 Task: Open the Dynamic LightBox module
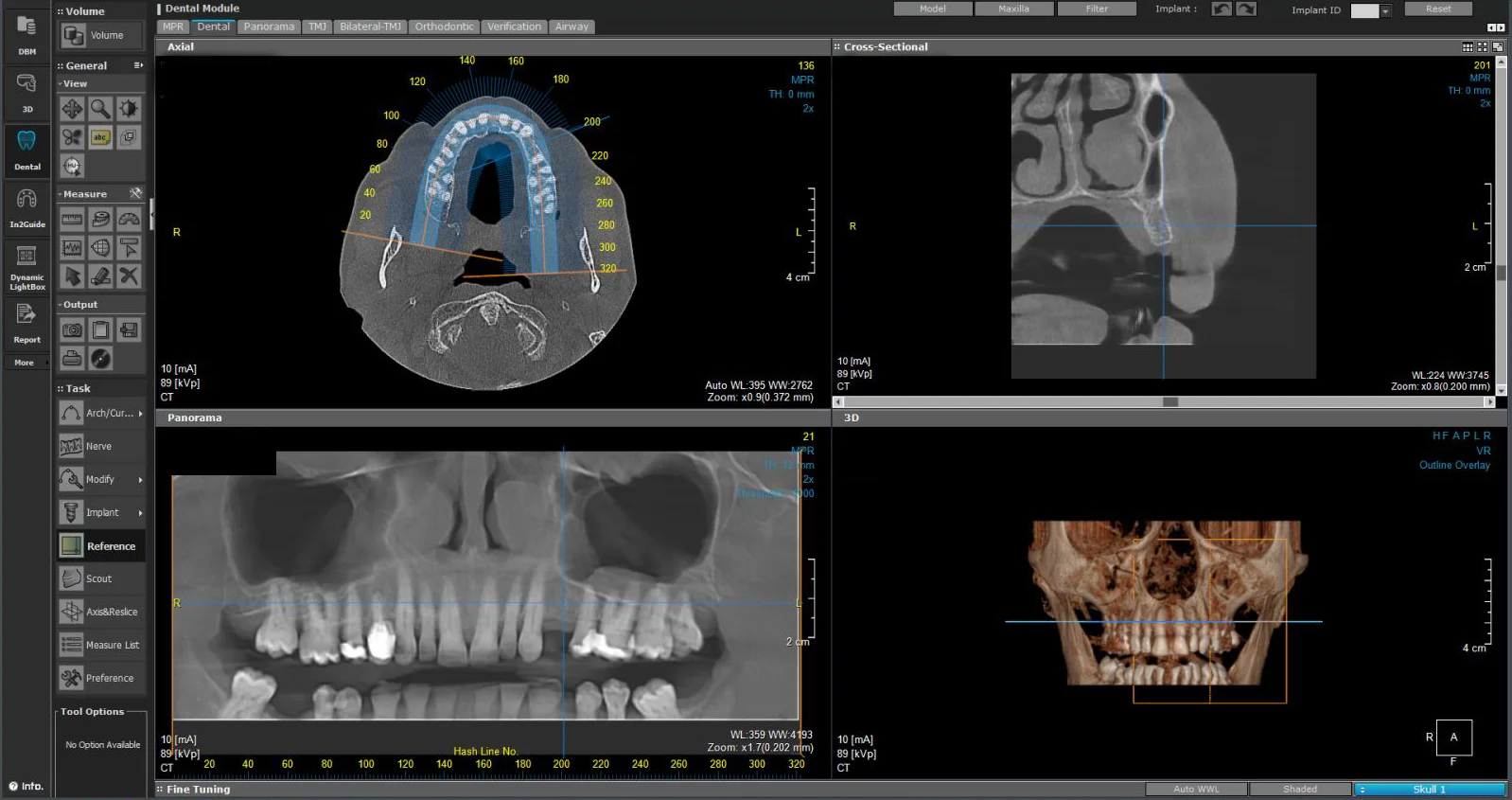26,266
